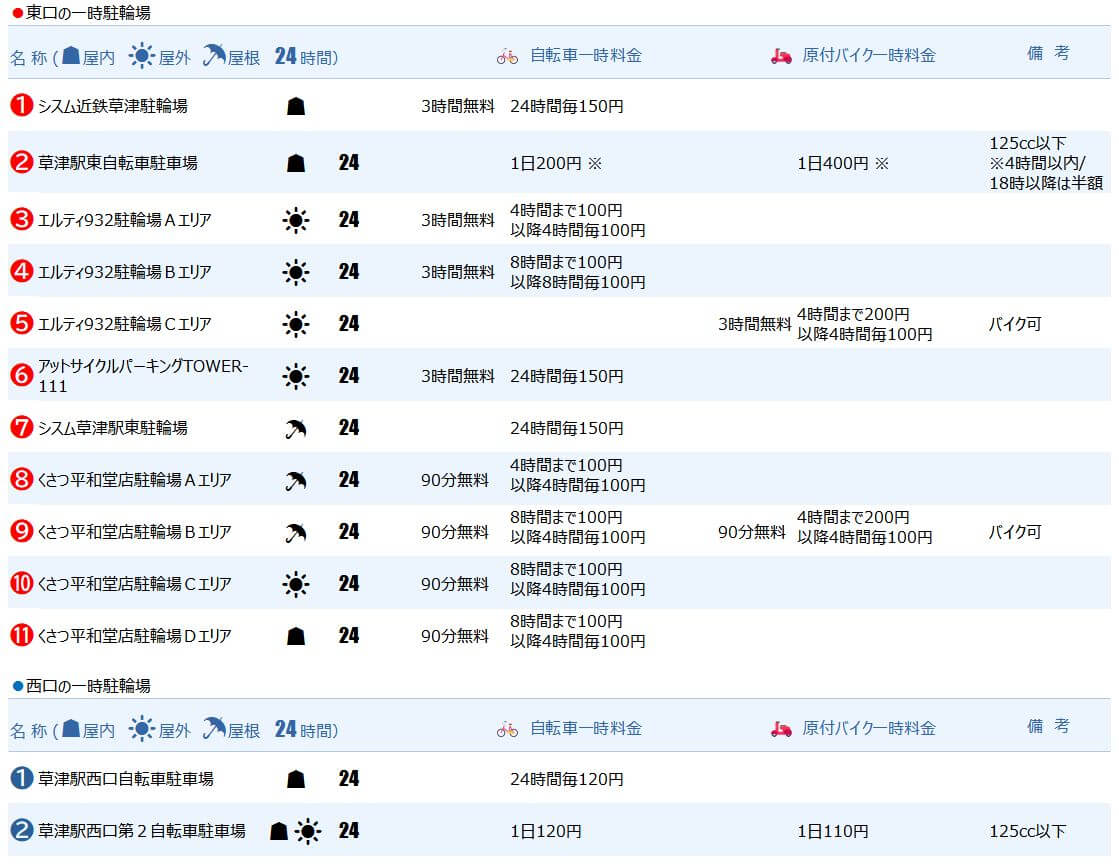Screen dimensions: 1119x864
Task: Click bicycle icon in west exit header
Action: [x=507, y=729]
